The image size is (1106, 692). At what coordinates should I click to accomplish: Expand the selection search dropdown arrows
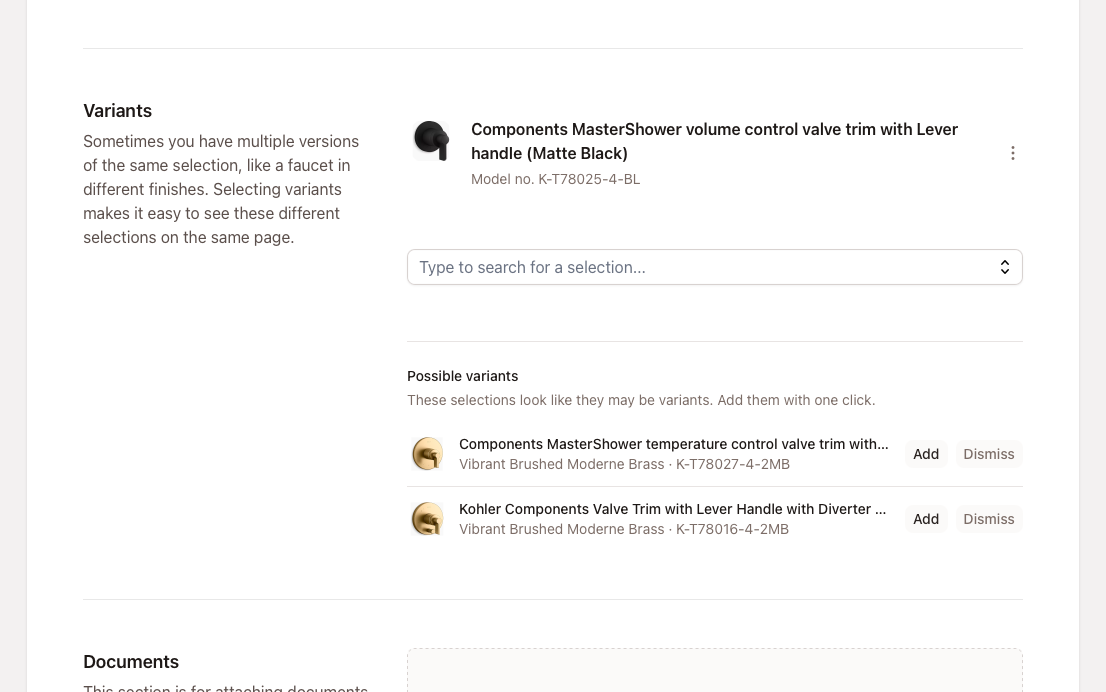click(1004, 267)
